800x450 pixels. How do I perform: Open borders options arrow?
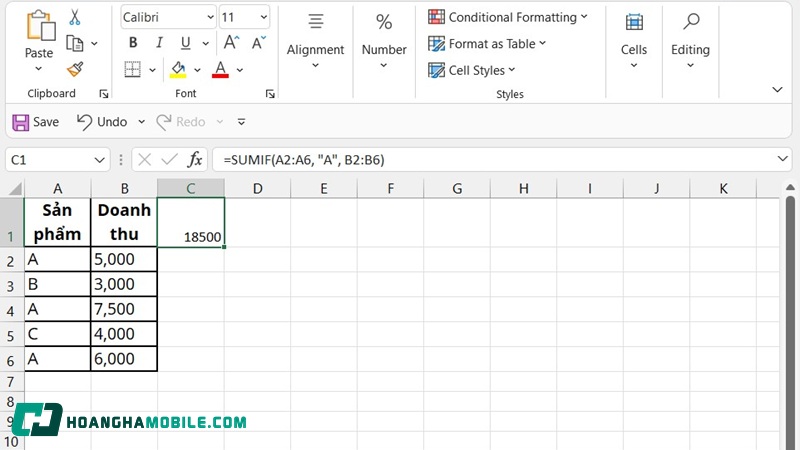(152, 70)
